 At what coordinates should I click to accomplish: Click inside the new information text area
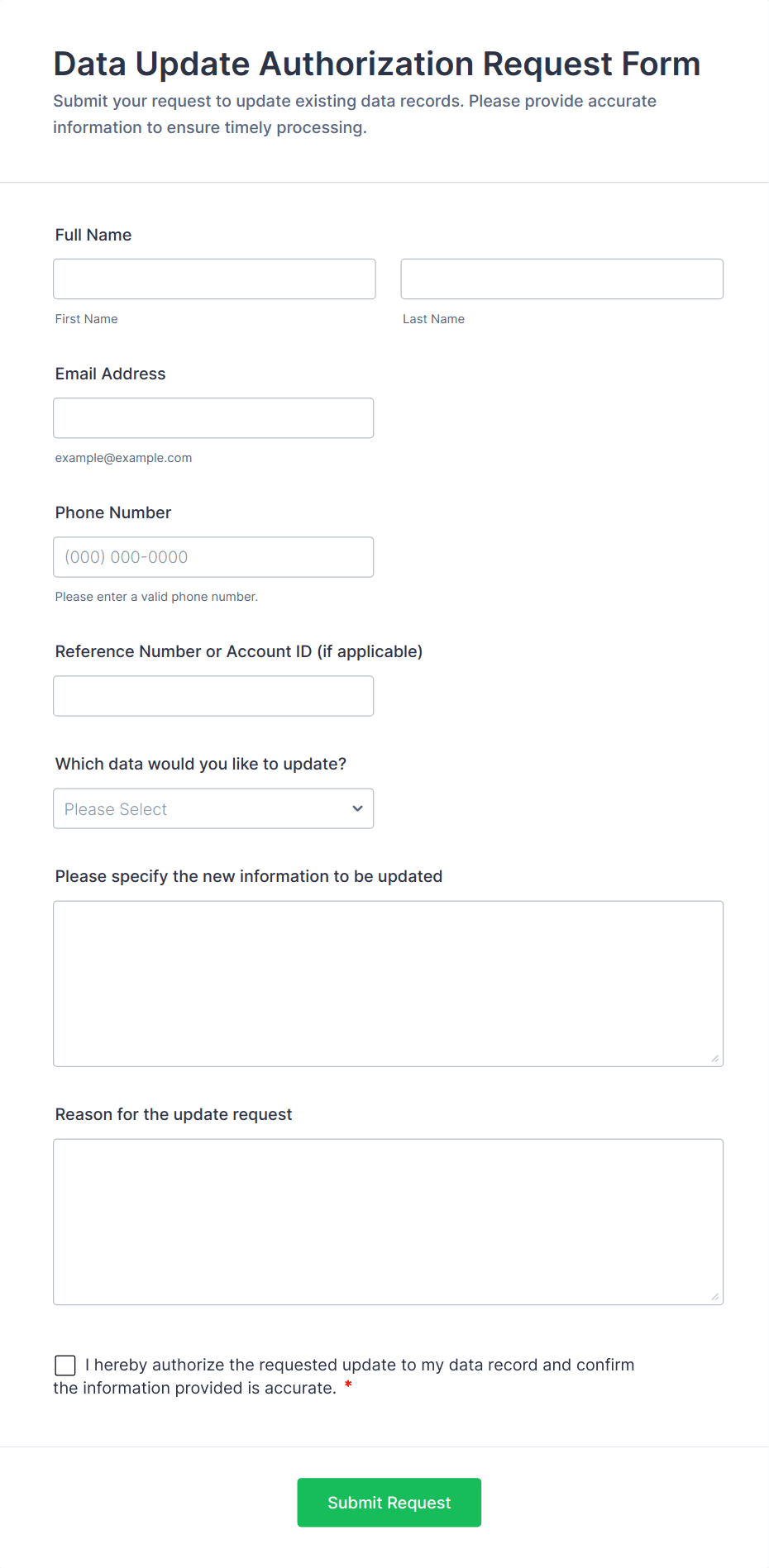388,984
